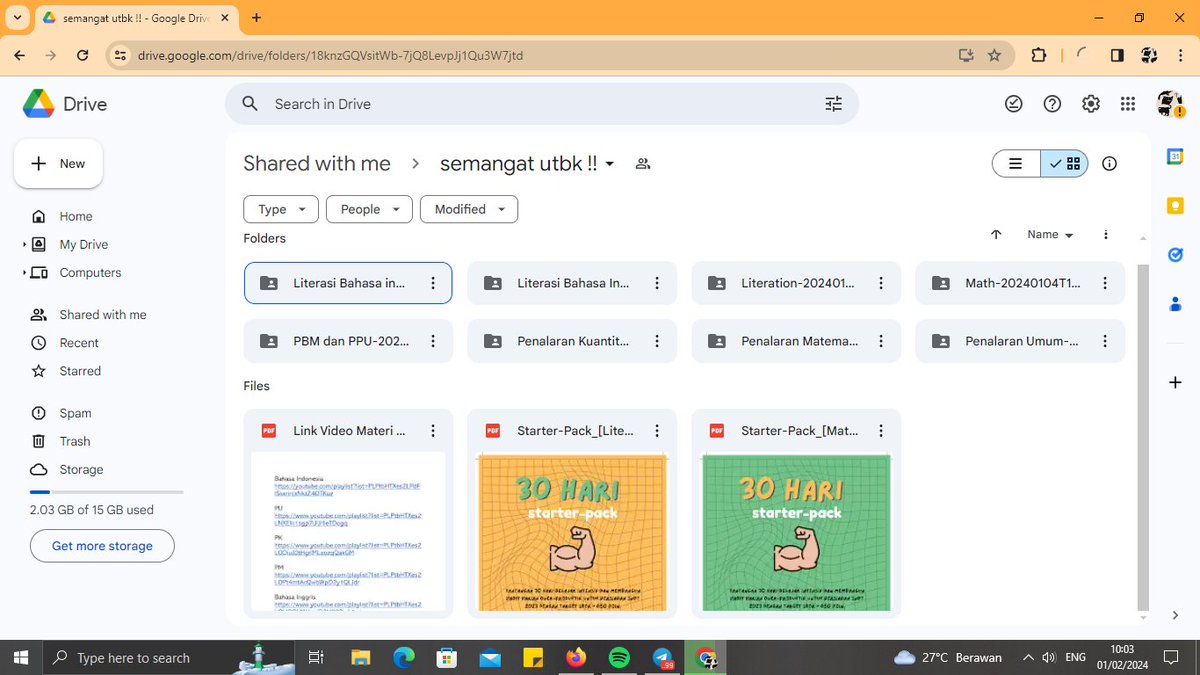1200x675 pixels.
Task: Open orange Starter-Pack Lite thumbnail
Action: (x=572, y=531)
